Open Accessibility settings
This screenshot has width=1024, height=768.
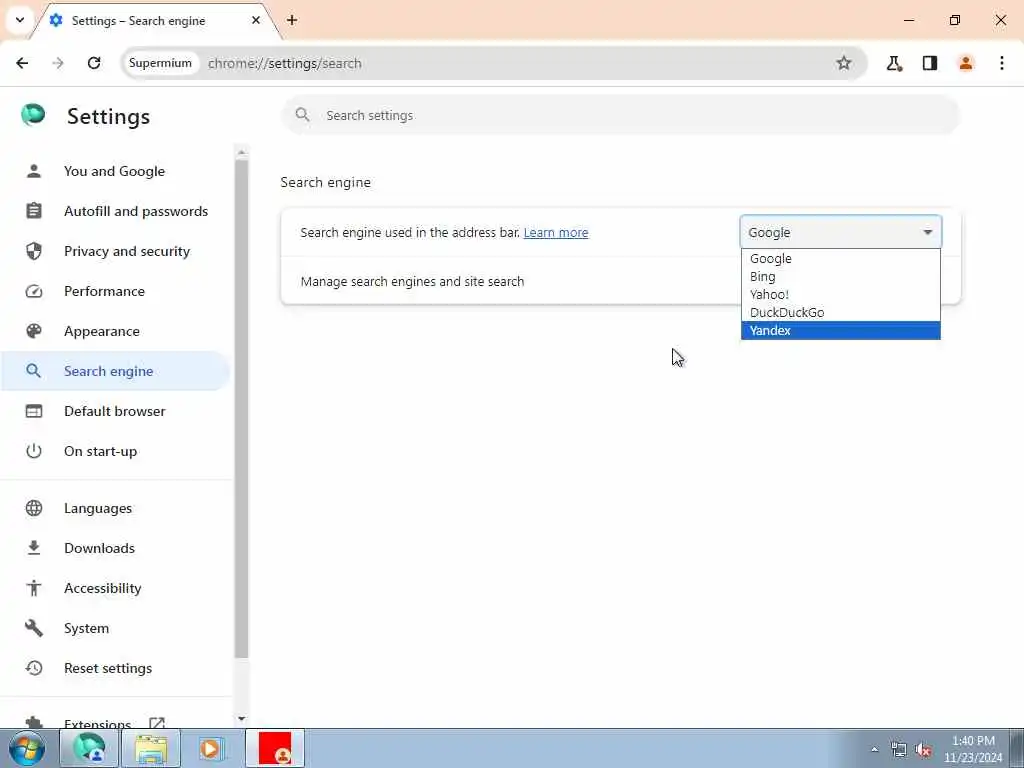coord(115,588)
